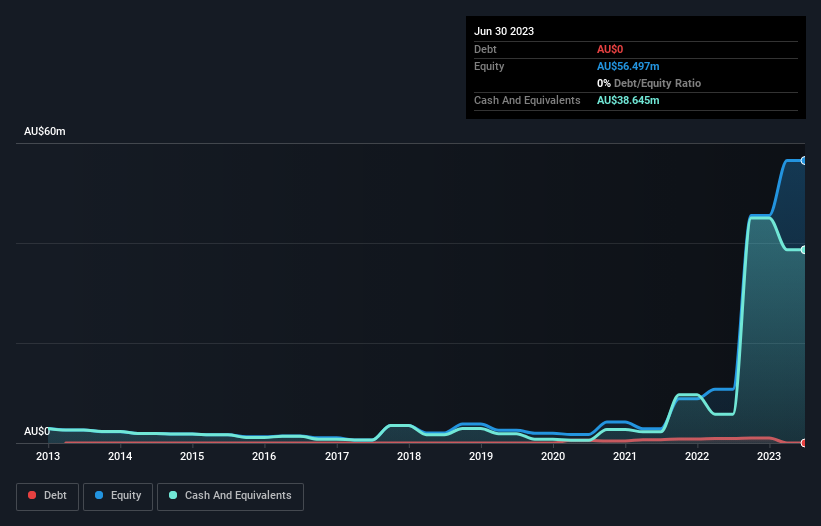Screen dimensions: 821x526
Task: Click the AU$60m y-axis label
Action: click(45, 131)
